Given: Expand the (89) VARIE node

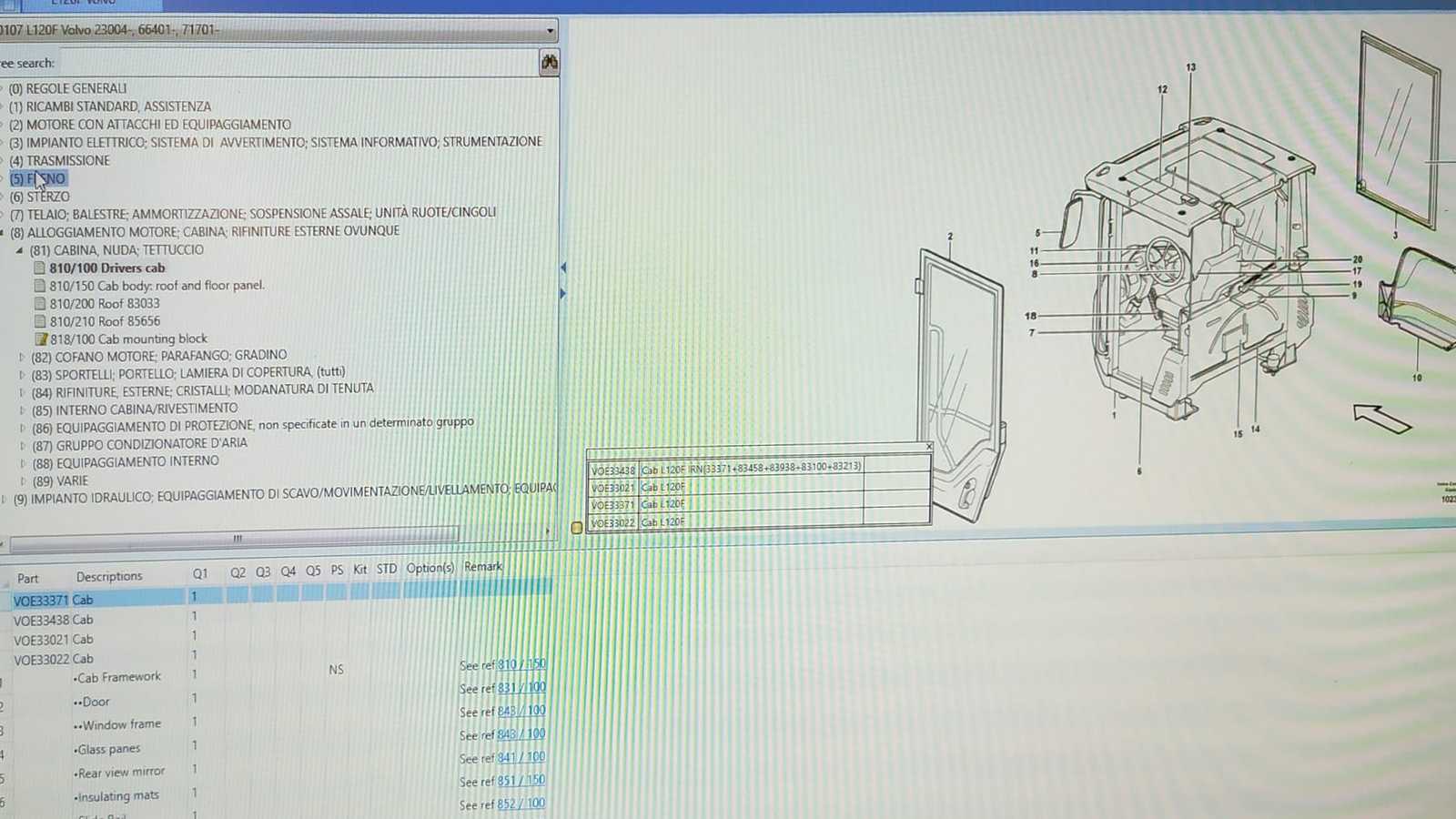Looking at the screenshot, I should click(x=22, y=481).
